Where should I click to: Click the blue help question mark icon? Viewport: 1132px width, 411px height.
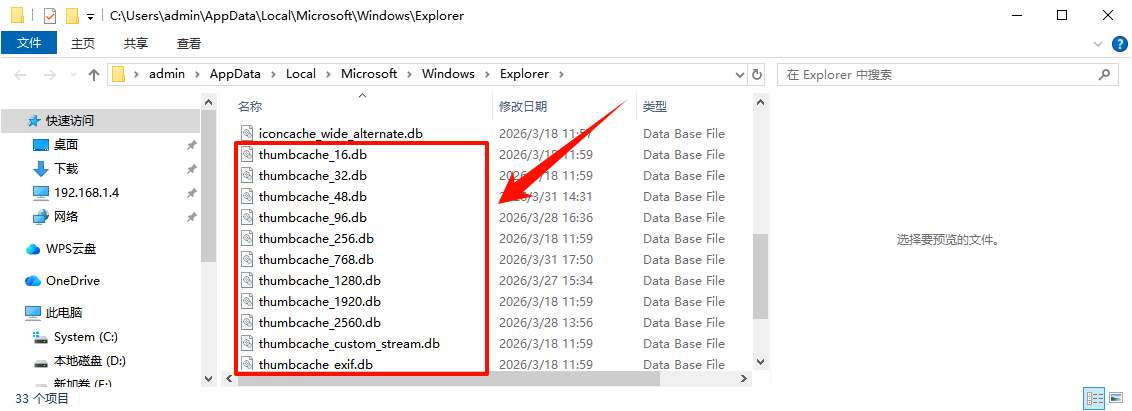1118,43
